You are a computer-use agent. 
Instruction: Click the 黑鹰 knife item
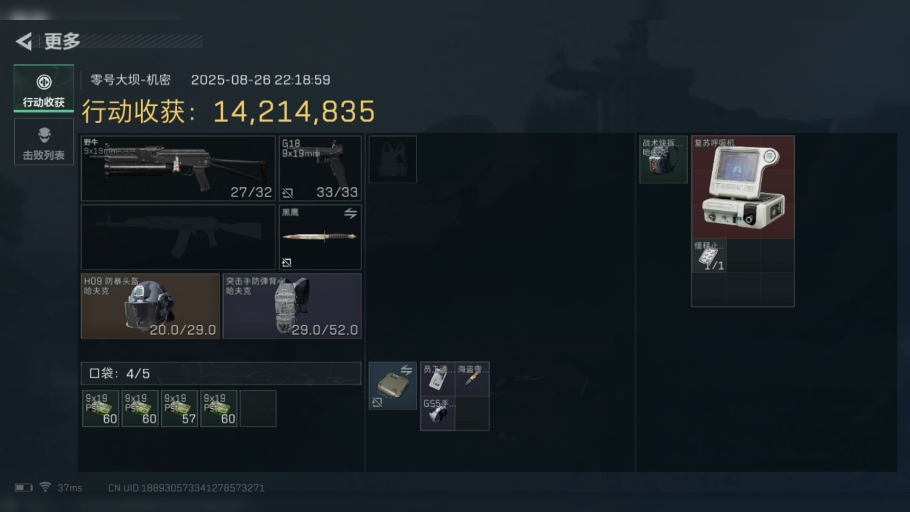tap(320, 237)
